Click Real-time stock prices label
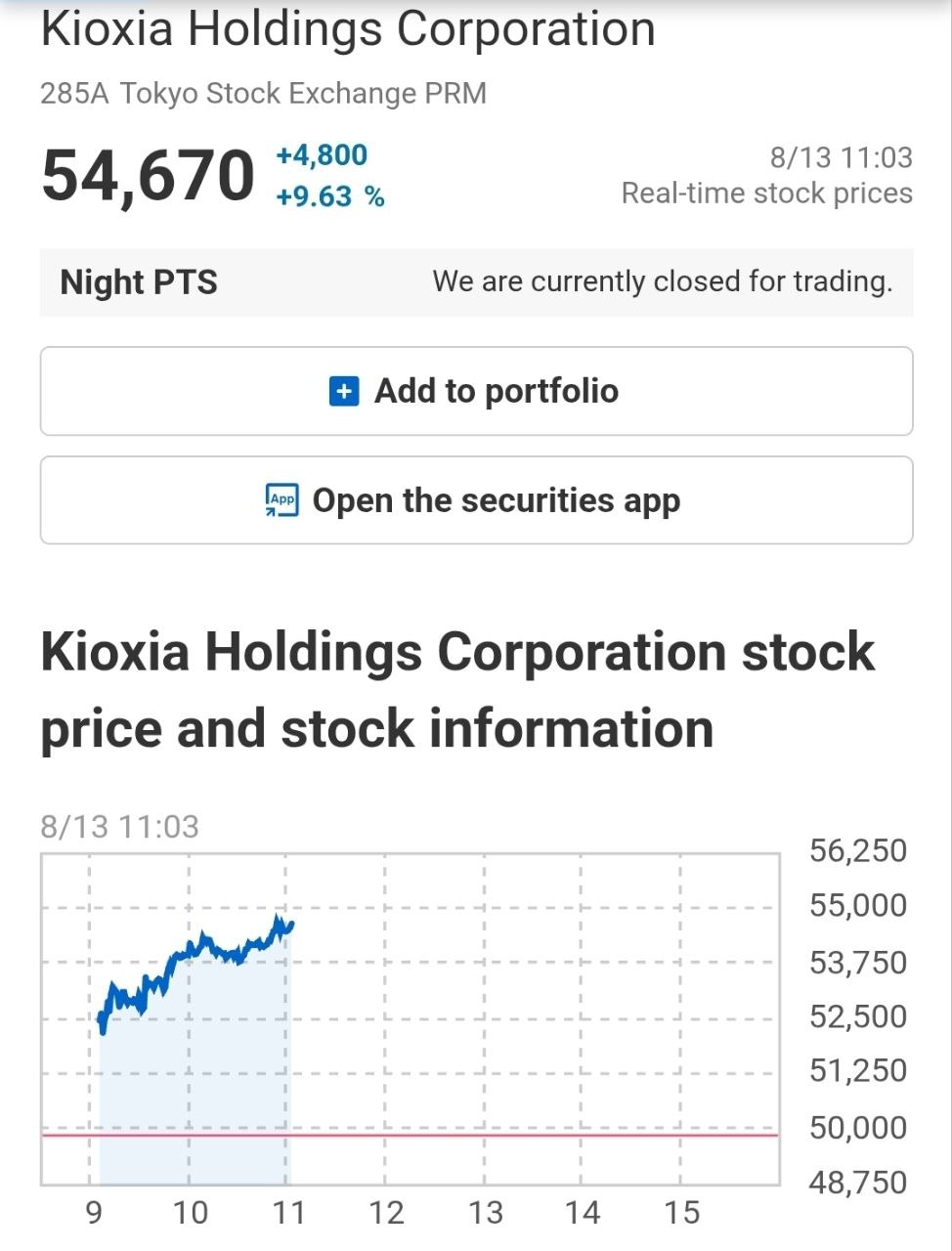The width and height of the screenshot is (952, 1251). coord(767,194)
